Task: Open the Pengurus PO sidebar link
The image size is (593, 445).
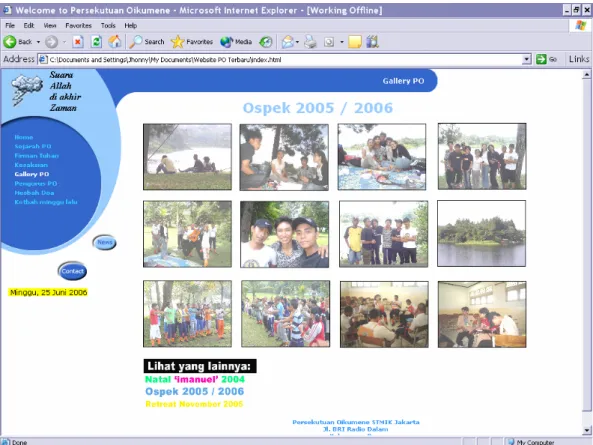Action: (36, 183)
